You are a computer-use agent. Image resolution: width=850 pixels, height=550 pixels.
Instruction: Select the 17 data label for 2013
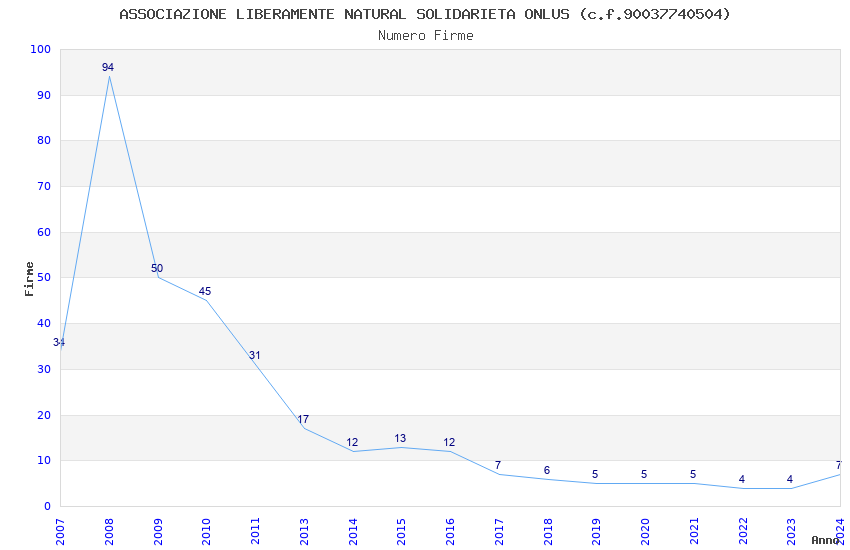click(303, 419)
